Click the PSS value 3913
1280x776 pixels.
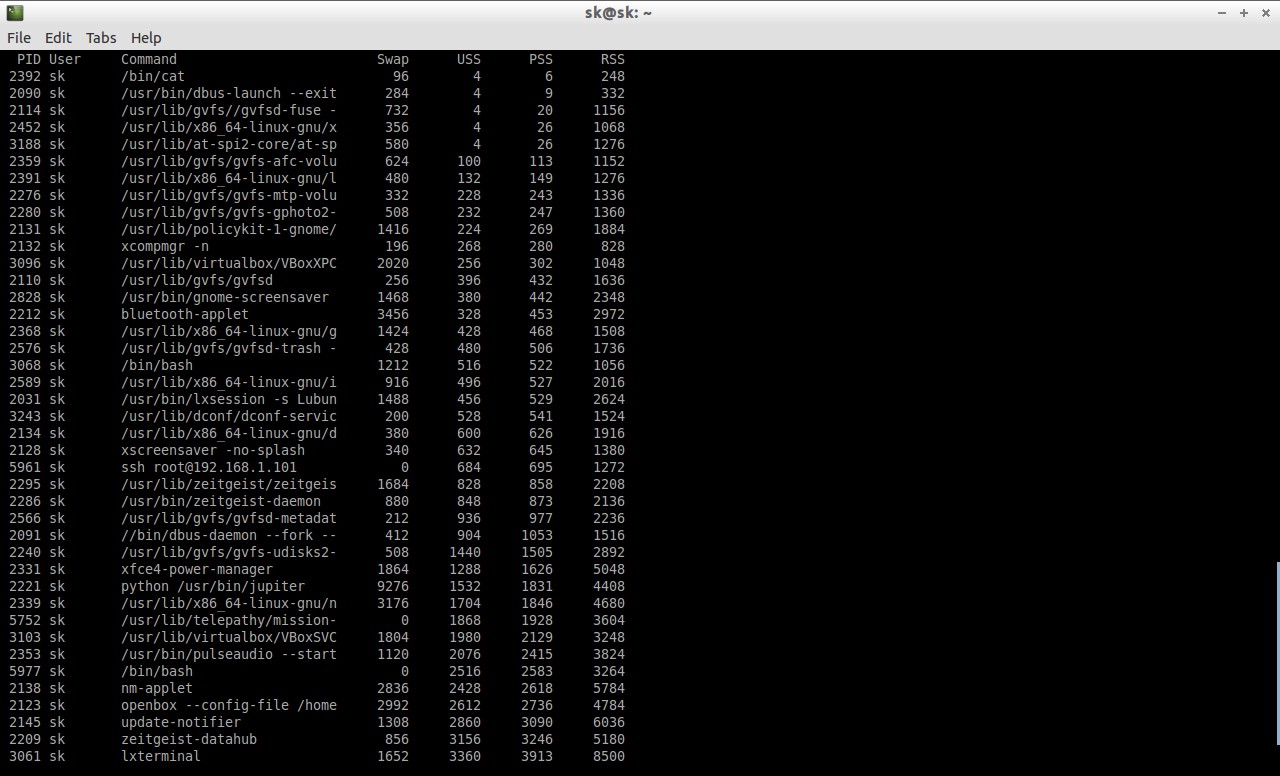pyautogui.click(x=537, y=756)
